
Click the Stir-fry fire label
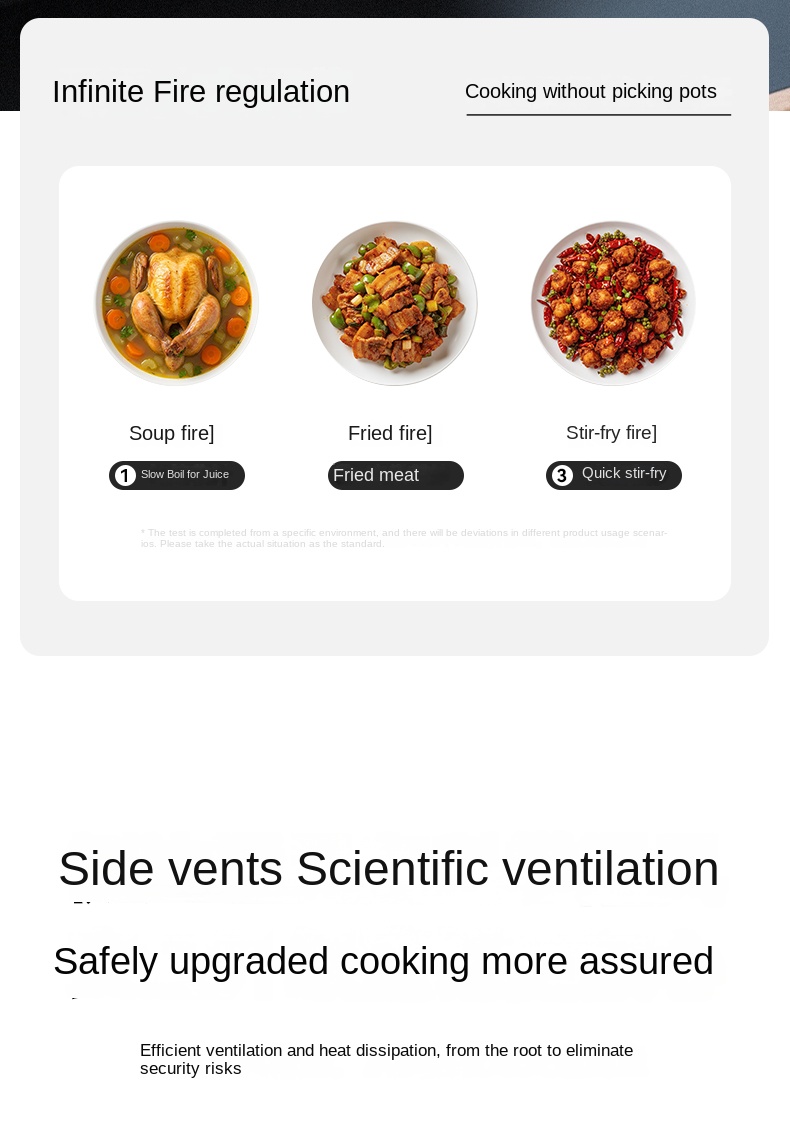pos(611,433)
